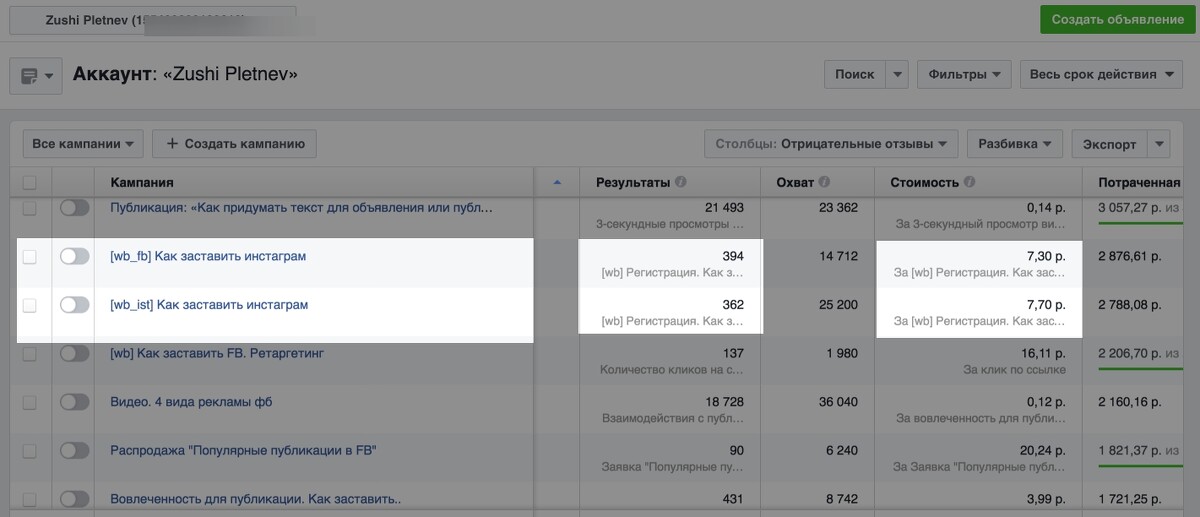Click sort arrow in campaign column header
The image size is (1200, 517).
coord(557,182)
